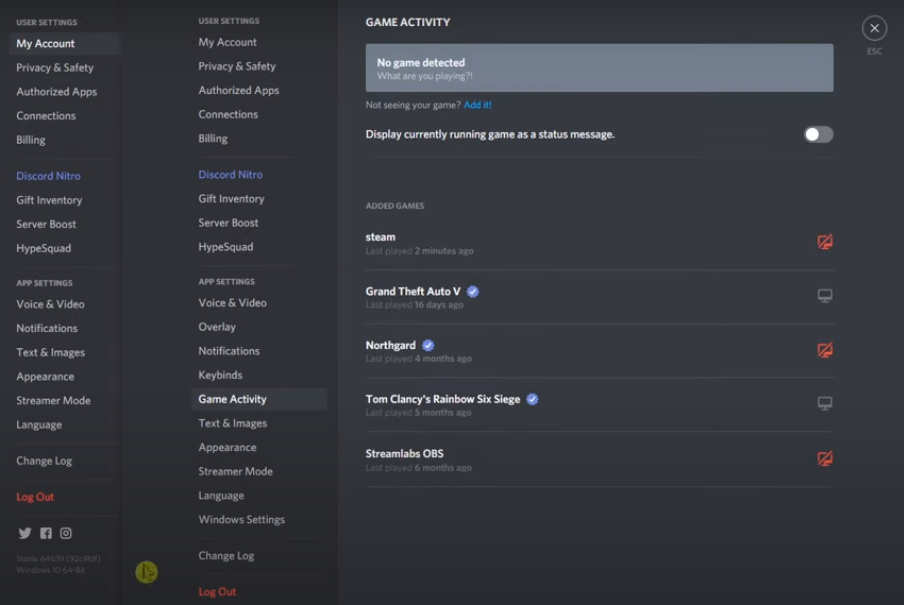Open Appearance in sidebar containing Game Activity
This screenshot has height=605, width=904.
(227, 448)
